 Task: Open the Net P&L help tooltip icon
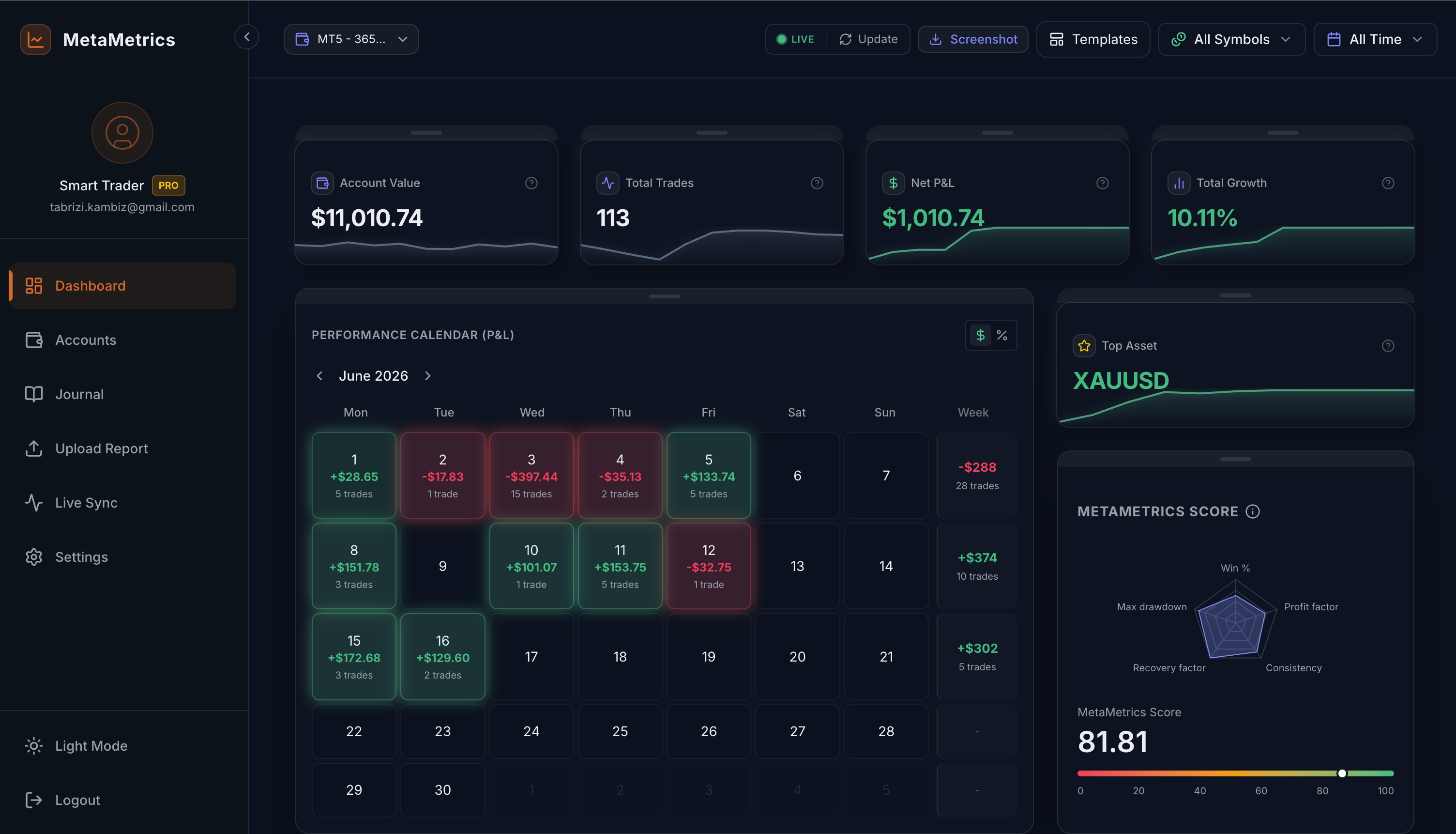click(x=1102, y=183)
